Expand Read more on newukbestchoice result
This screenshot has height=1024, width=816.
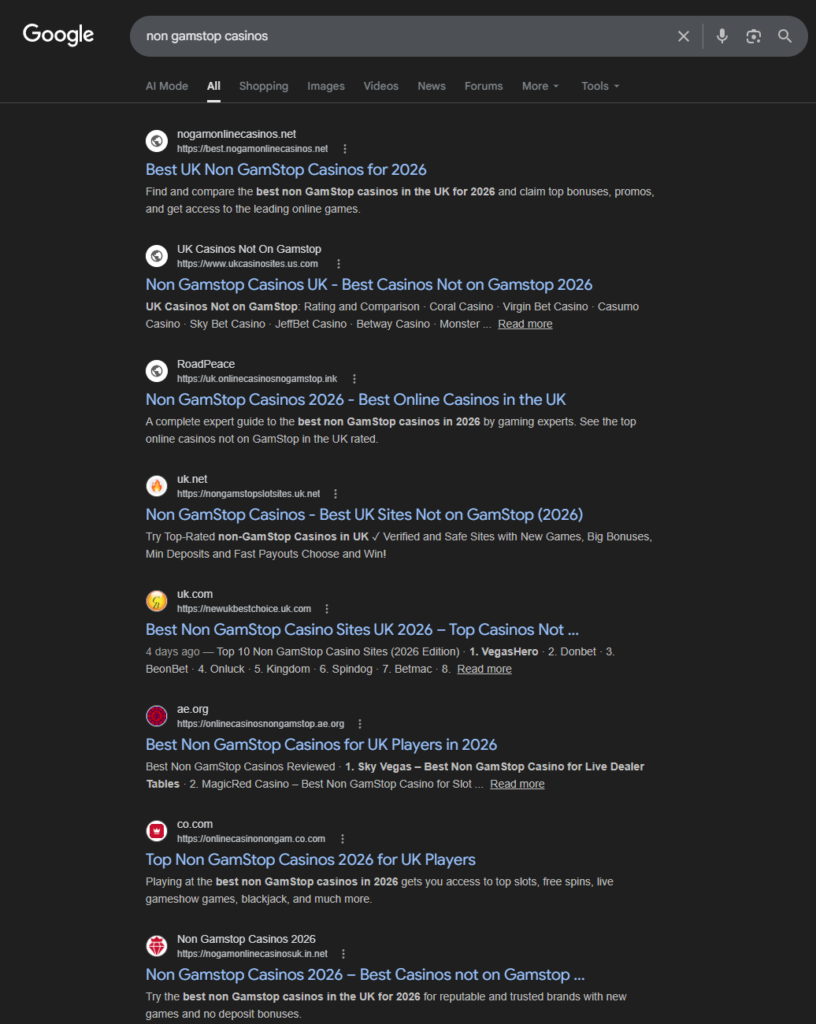(x=484, y=669)
